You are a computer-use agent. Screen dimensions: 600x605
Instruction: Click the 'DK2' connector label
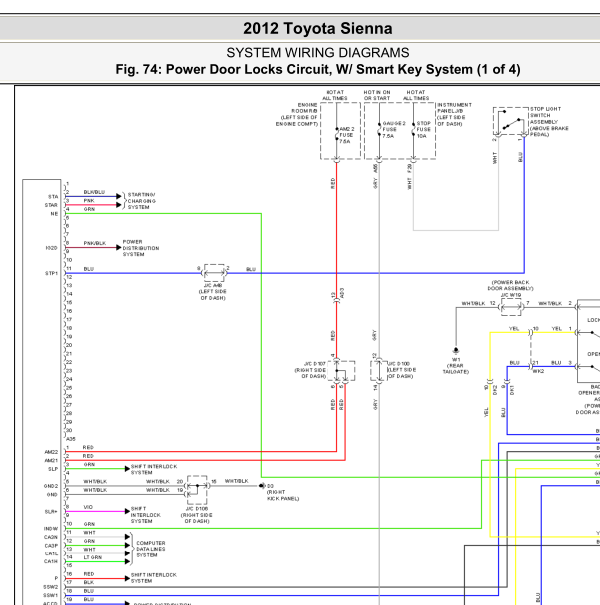pyautogui.click(x=495, y=390)
